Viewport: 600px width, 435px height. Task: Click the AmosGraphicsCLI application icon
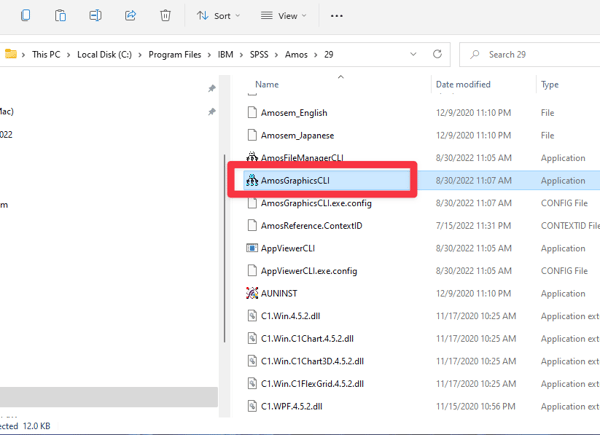(252, 180)
